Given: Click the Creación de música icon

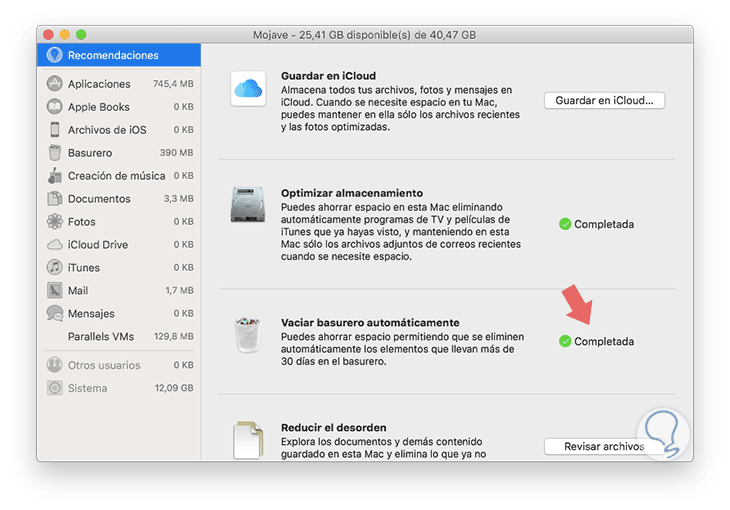Looking at the screenshot, I should click(x=54, y=176).
